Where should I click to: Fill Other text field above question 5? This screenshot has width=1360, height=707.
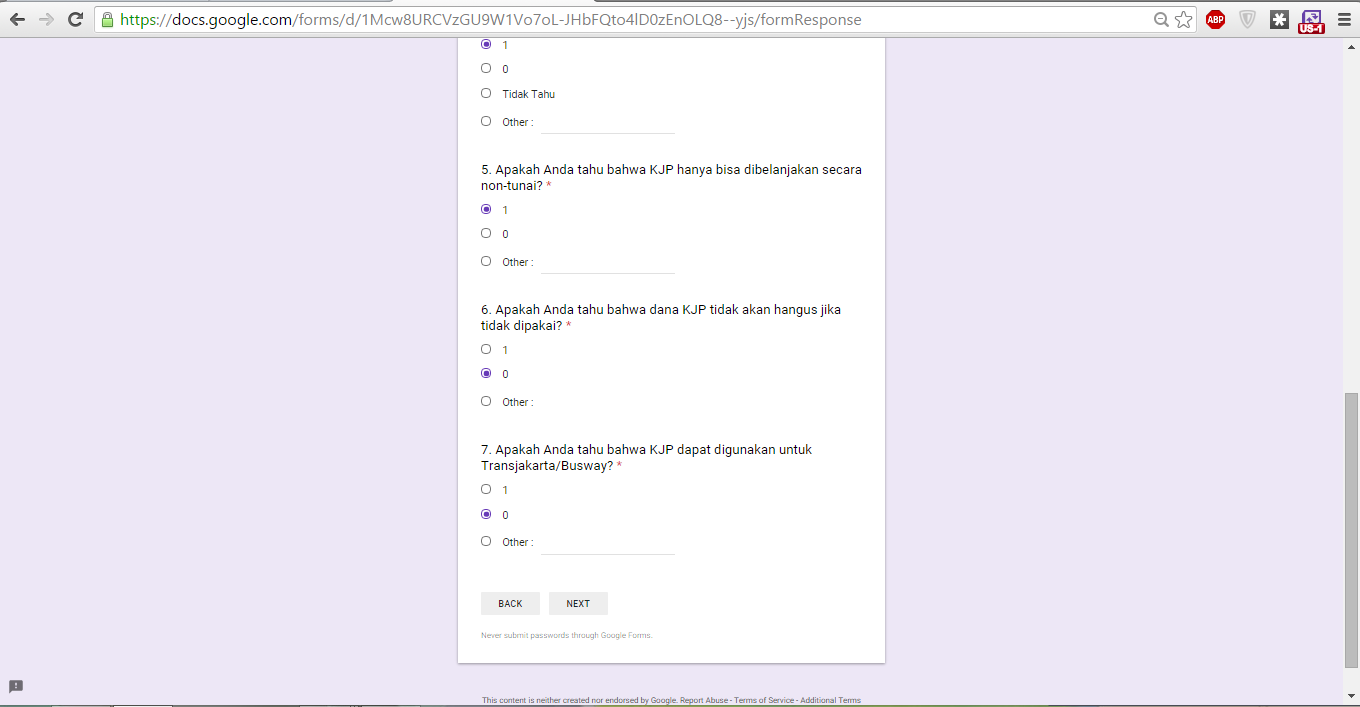(x=608, y=122)
